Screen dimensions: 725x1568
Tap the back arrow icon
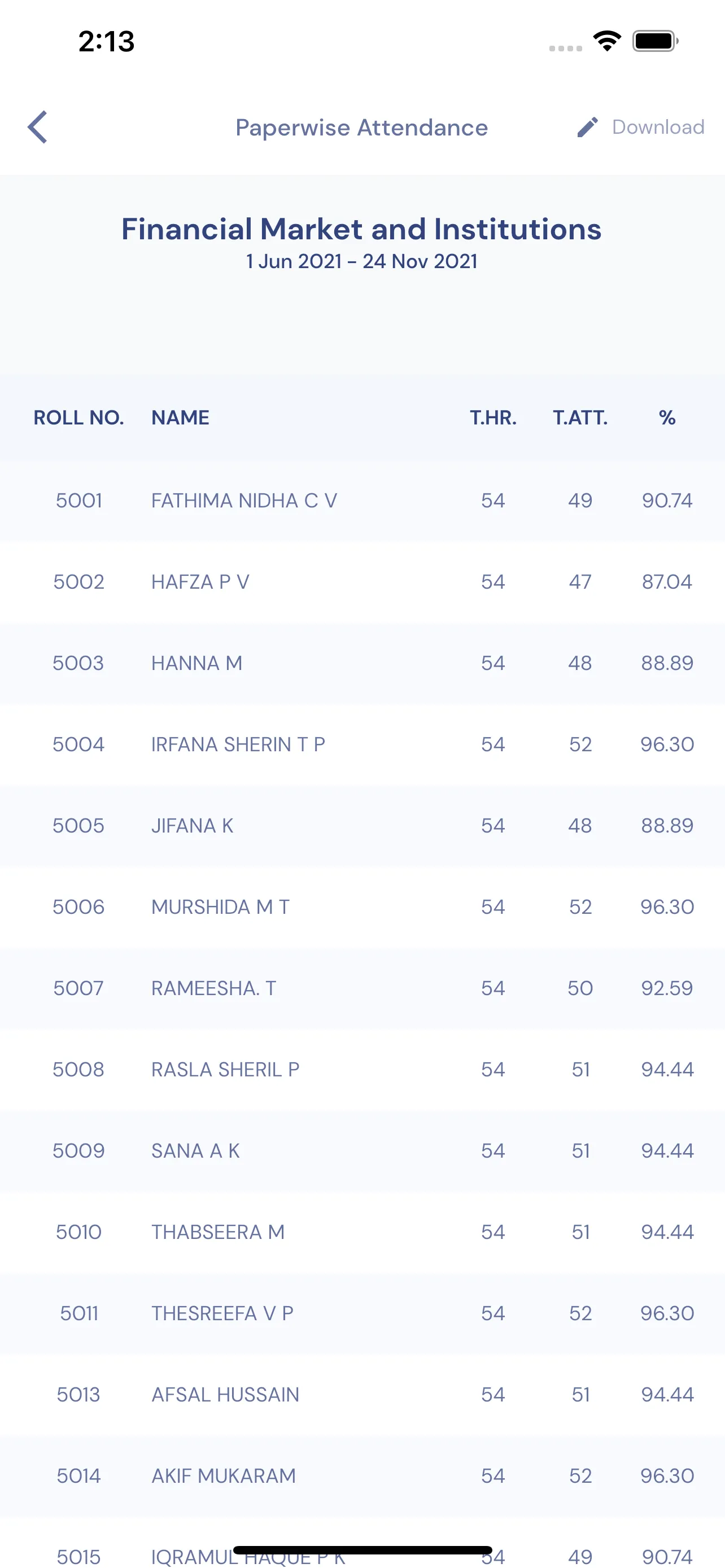point(37,127)
